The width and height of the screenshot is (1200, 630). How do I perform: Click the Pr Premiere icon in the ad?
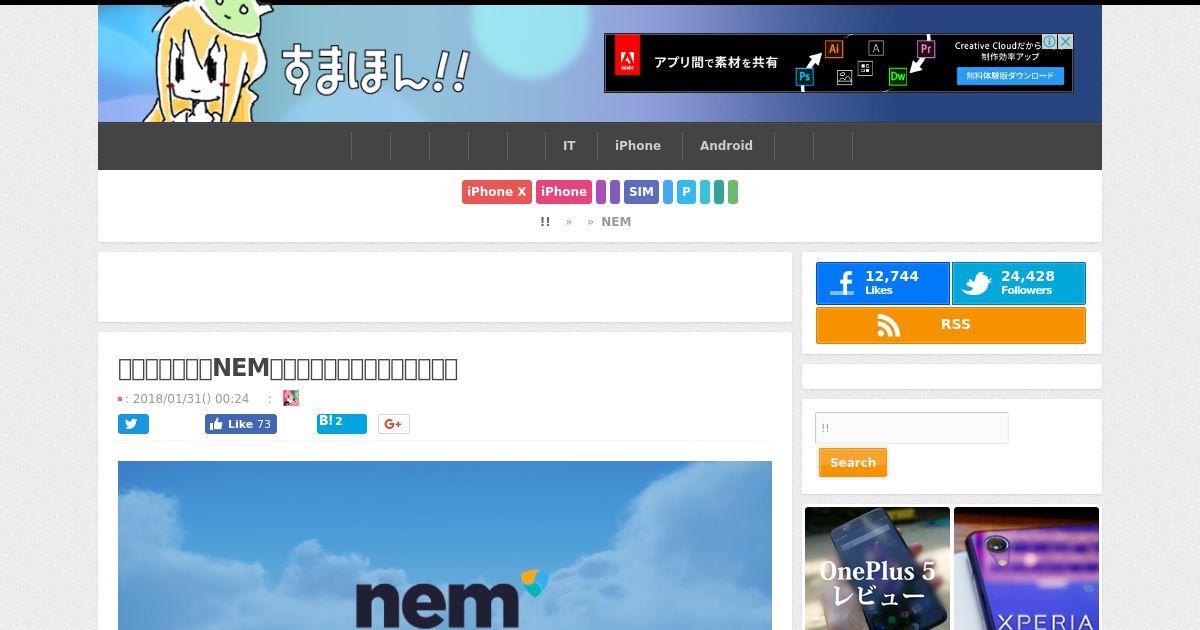[x=926, y=49]
